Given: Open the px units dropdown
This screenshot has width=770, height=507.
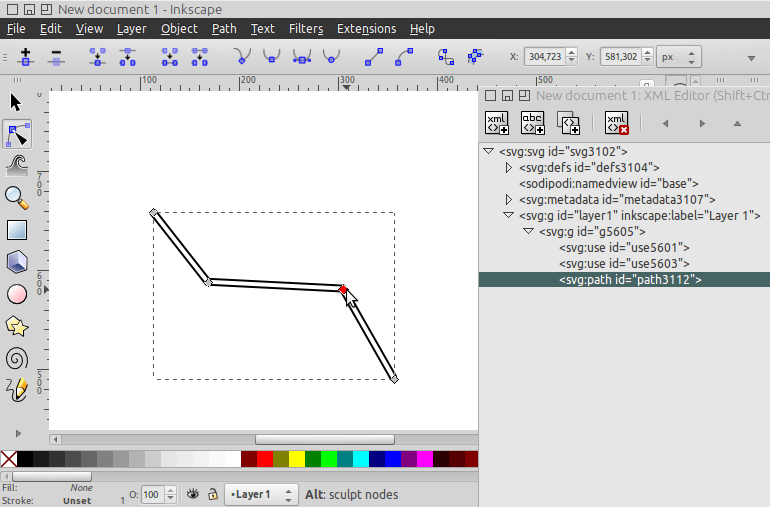Looking at the screenshot, I should 679,57.
